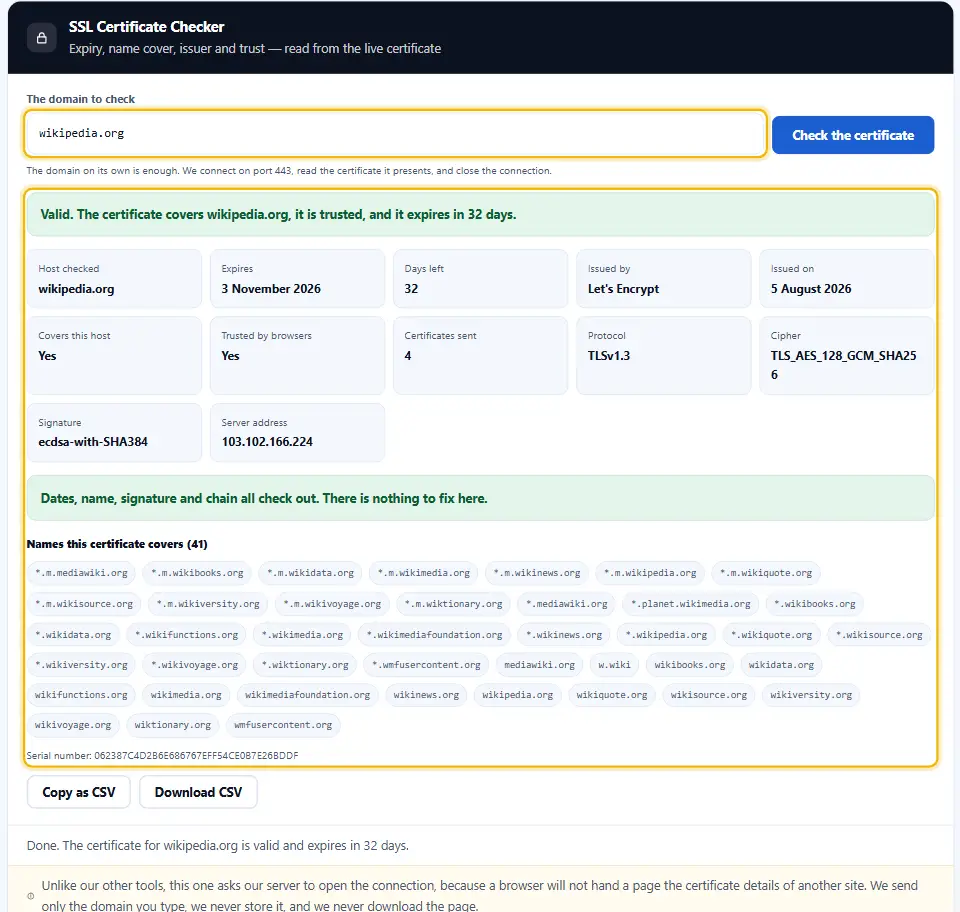Click the *.m.wikiquote.org name chip
The width and height of the screenshot is (960, 912).
coord(766,573)
